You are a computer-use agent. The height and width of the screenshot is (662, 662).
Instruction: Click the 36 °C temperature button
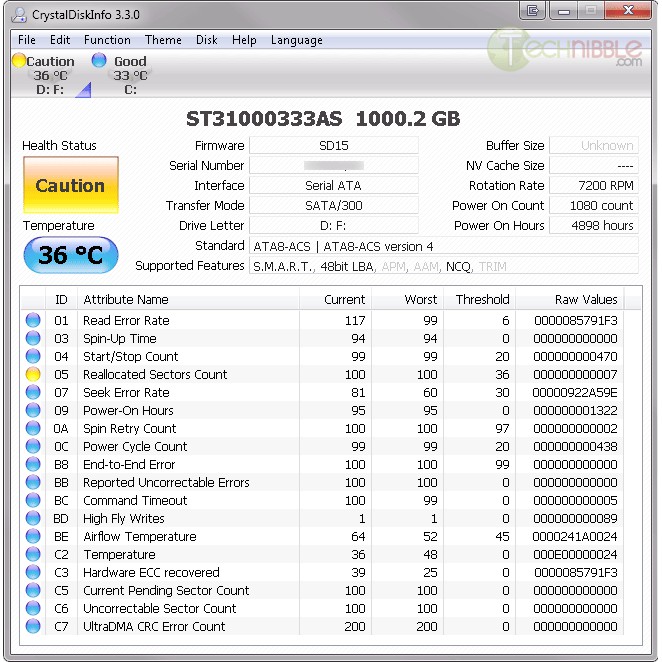[x=70, y=255]
